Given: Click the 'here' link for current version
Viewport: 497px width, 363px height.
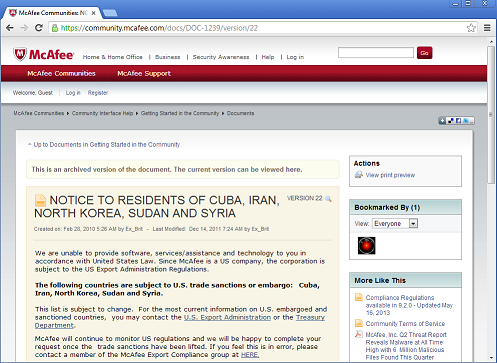Looking at the screenshot, I should (293, 169).
